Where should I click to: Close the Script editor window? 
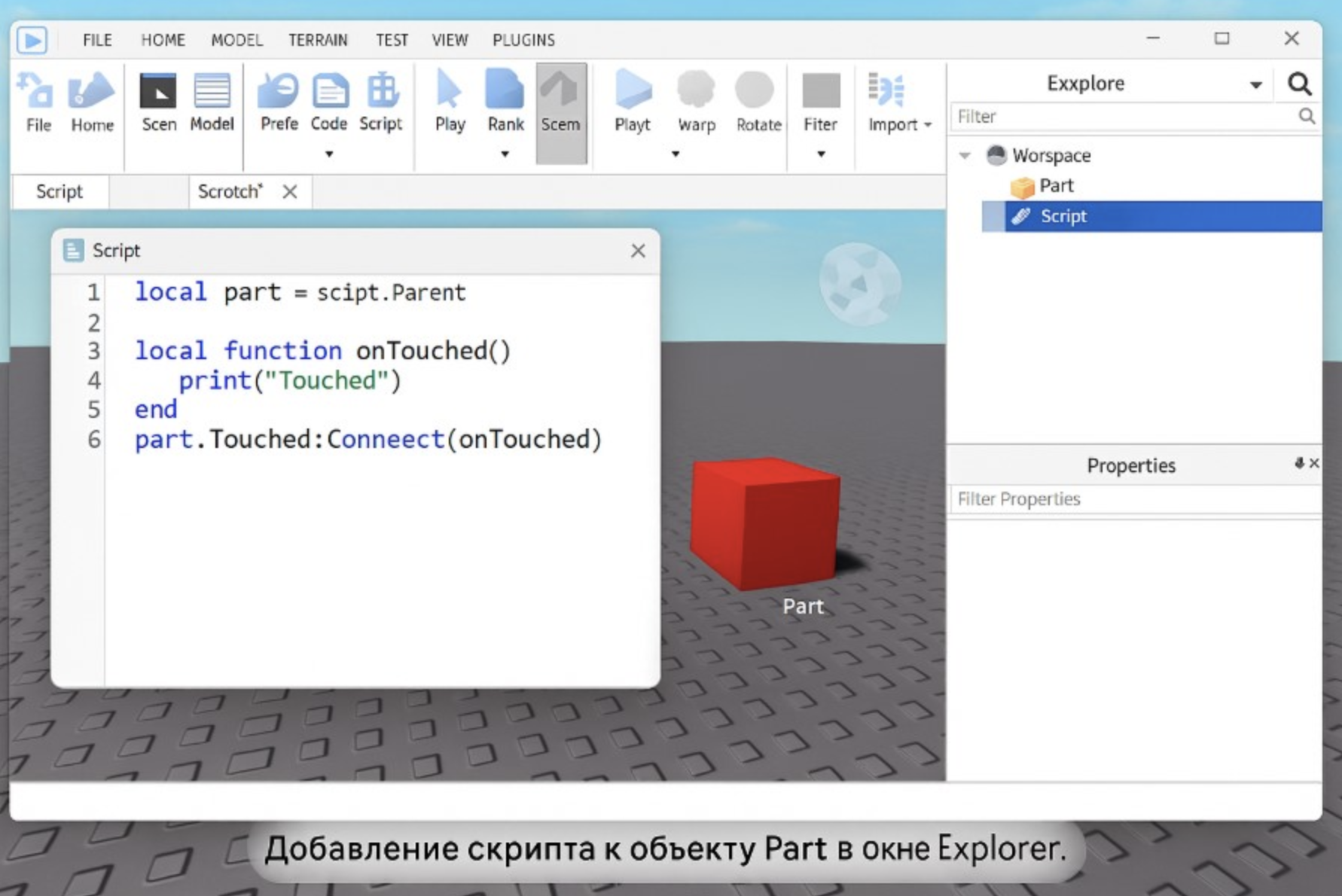click(x=638, y=251)
